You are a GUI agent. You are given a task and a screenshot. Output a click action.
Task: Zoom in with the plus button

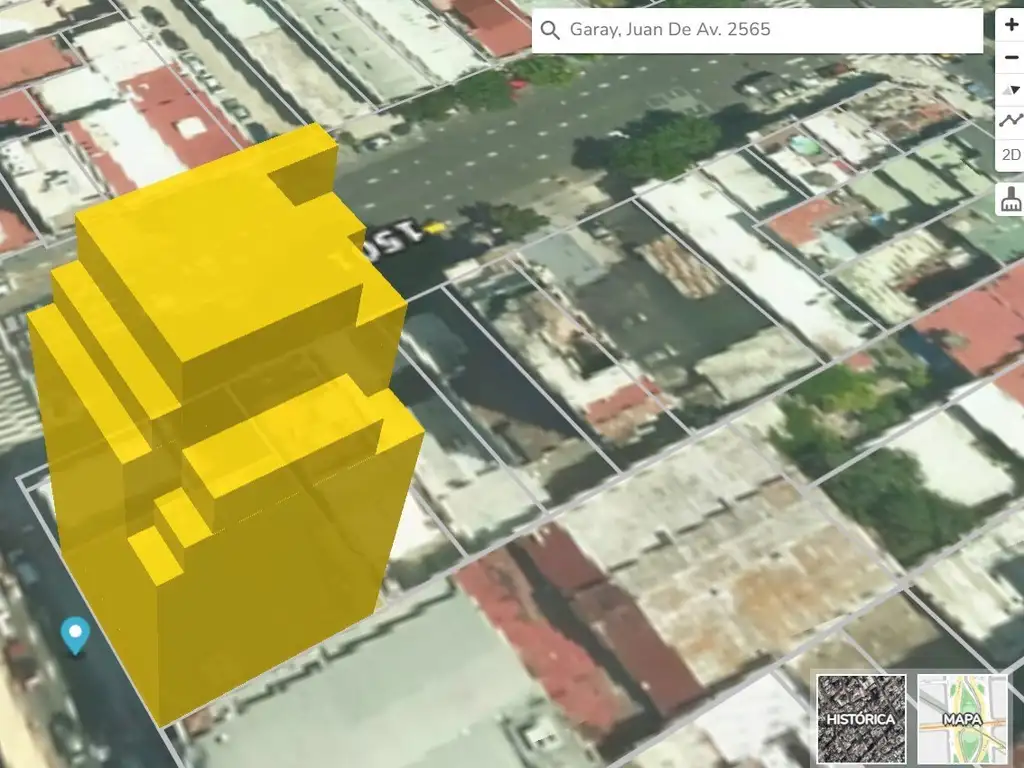point(1010,25)
